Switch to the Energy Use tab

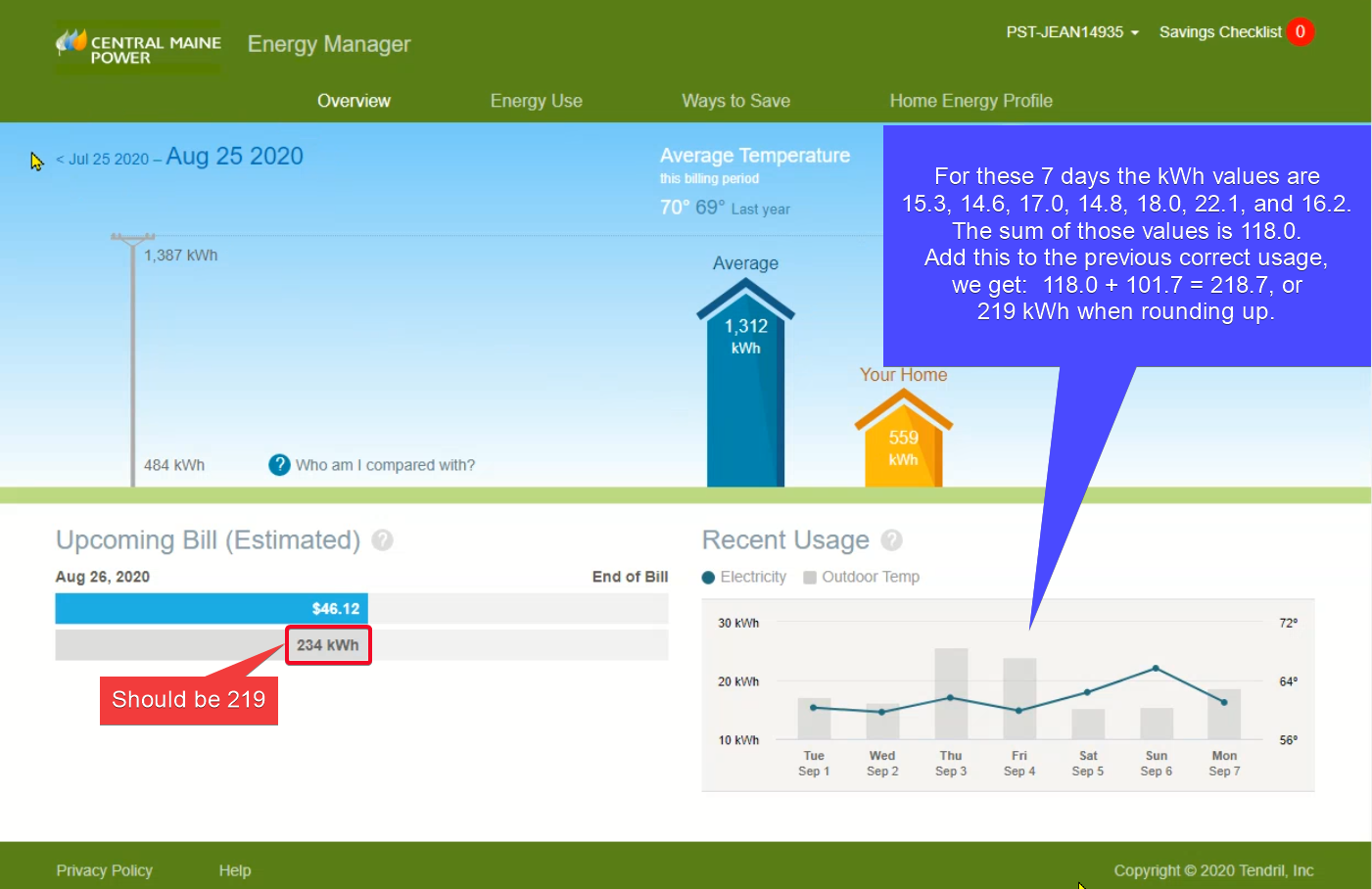pos(536,101)
